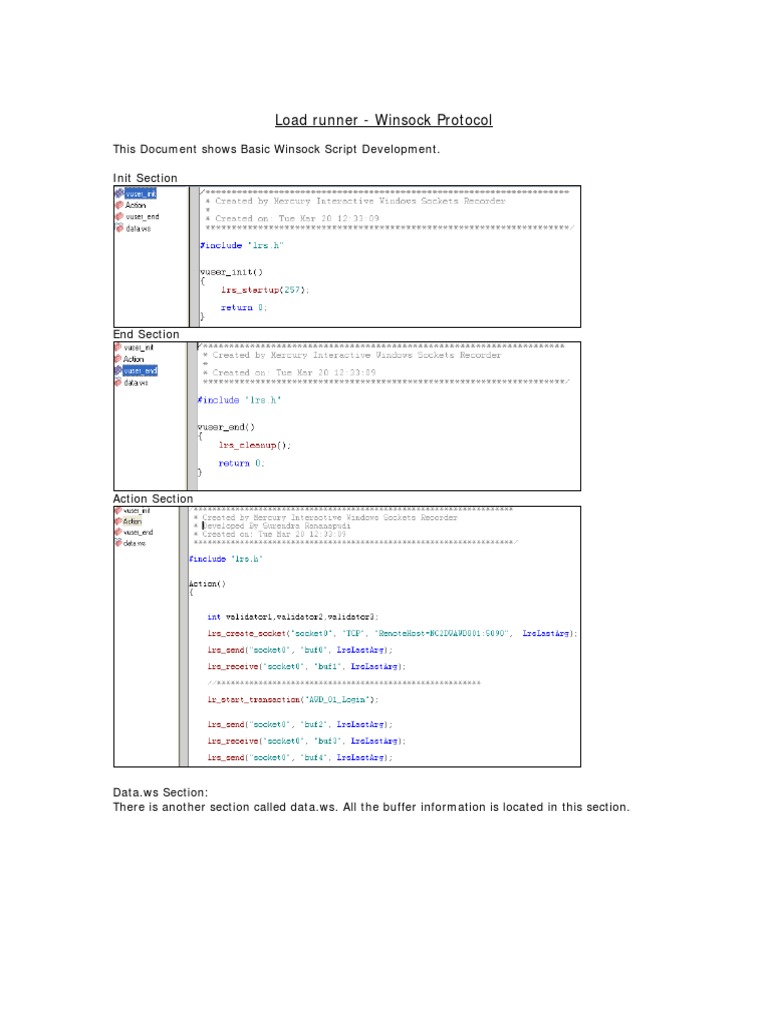Click the 'Action Section' heading

click(x=153, y=499)
